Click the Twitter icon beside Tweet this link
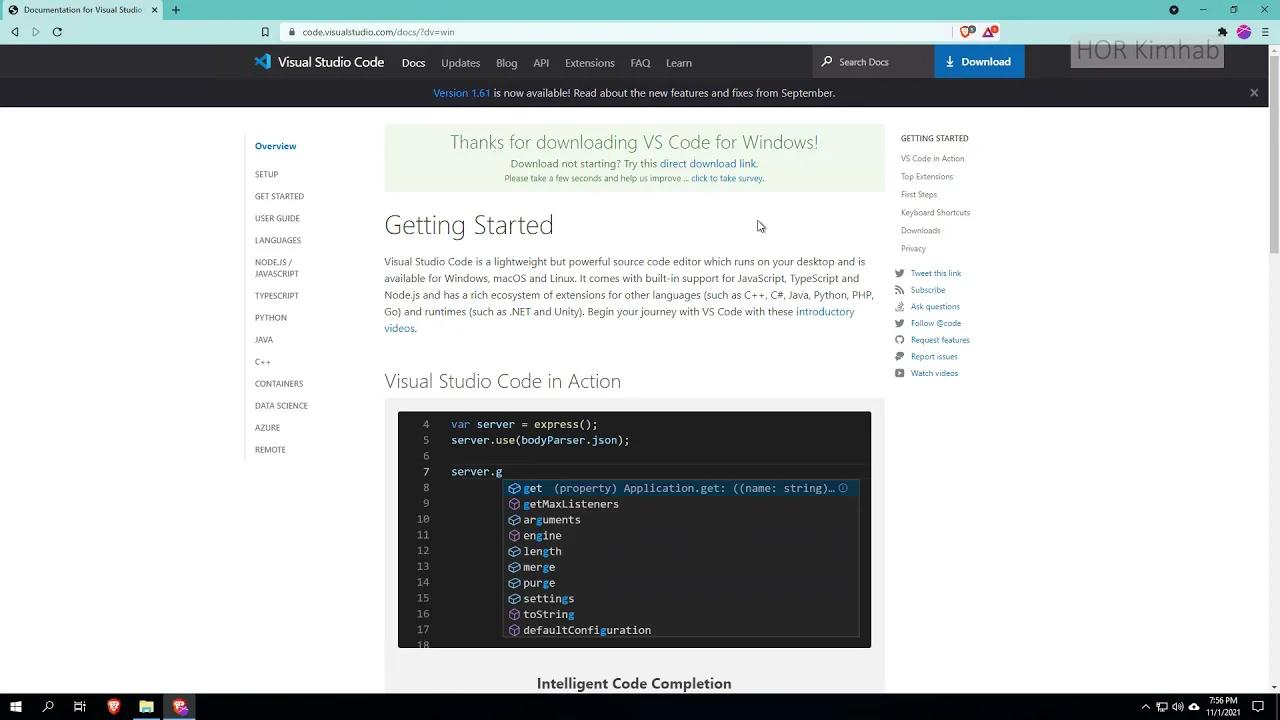This screenshot has width=1280, height=720. click(x=899, y=272)
